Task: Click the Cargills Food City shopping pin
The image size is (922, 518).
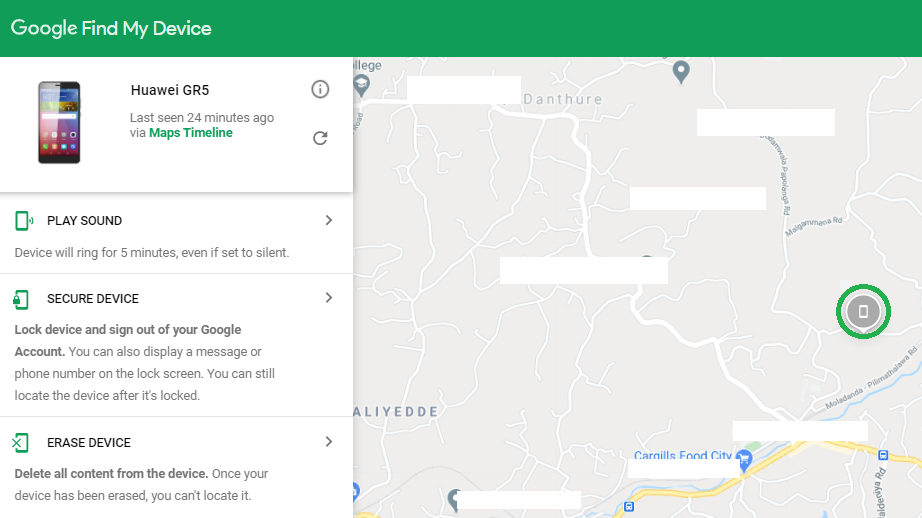Action: 744,460
